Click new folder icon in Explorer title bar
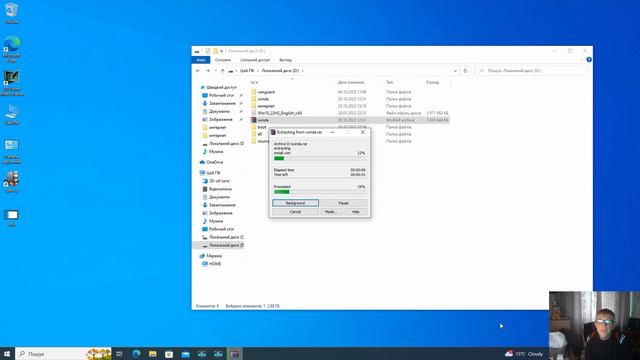 coord(216,51)
